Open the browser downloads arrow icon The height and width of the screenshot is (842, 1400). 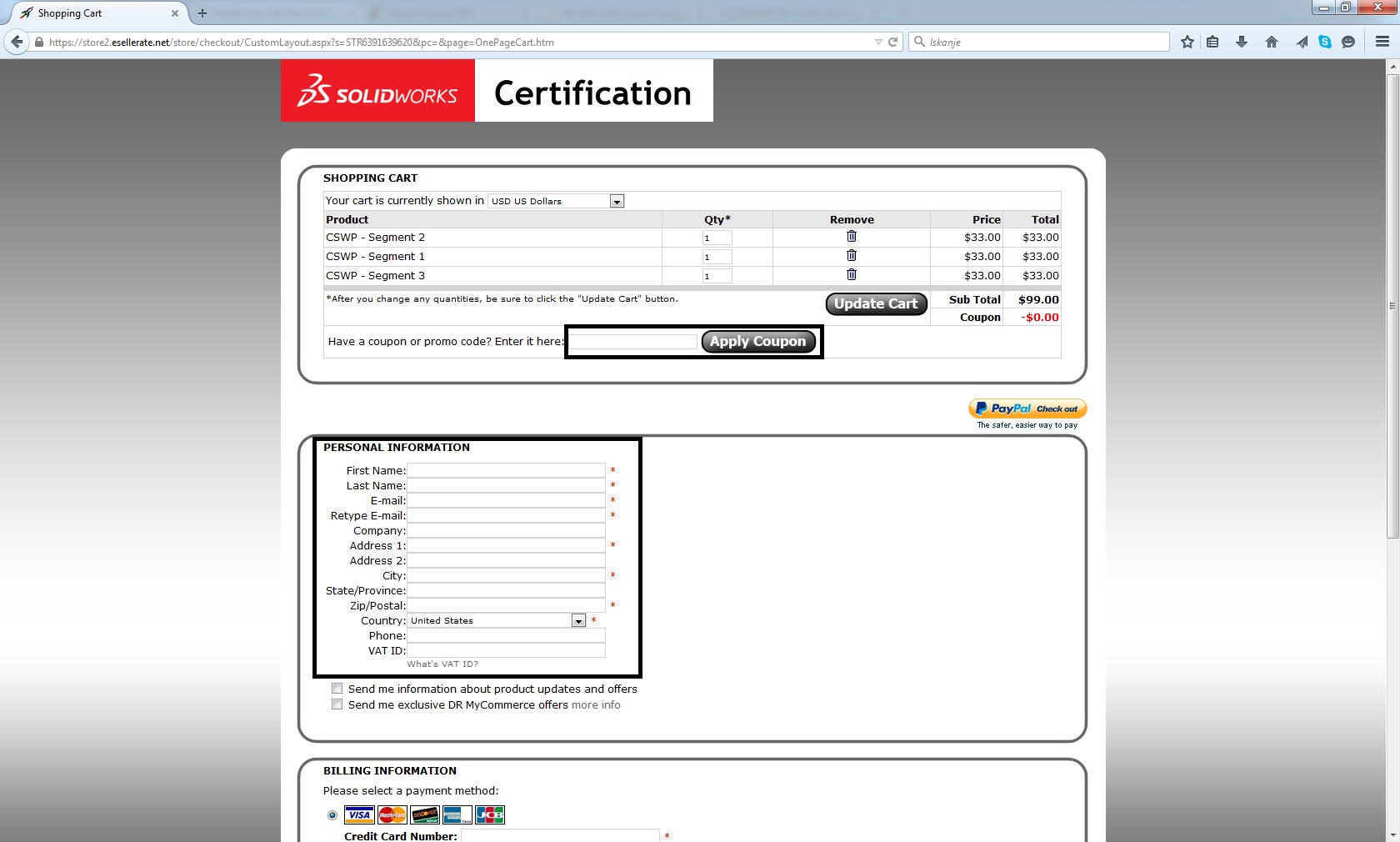[1242, 42]
